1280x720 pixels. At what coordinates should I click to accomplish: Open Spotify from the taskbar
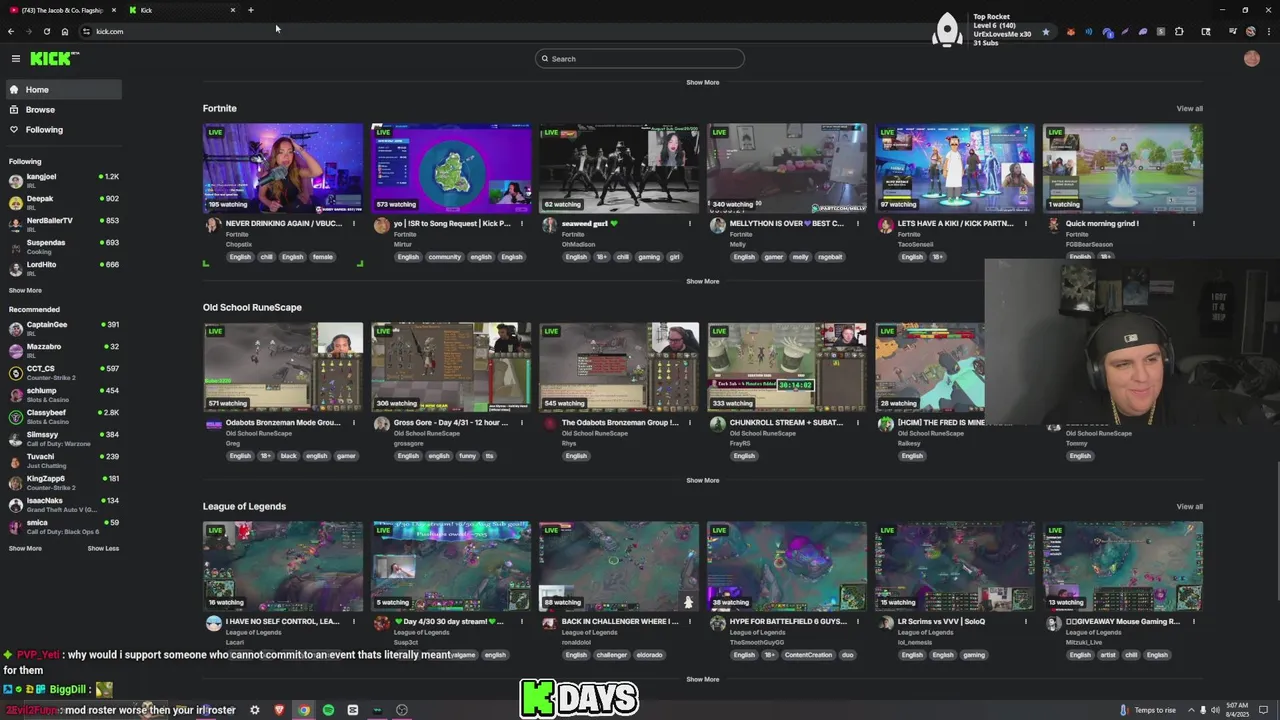328,710
